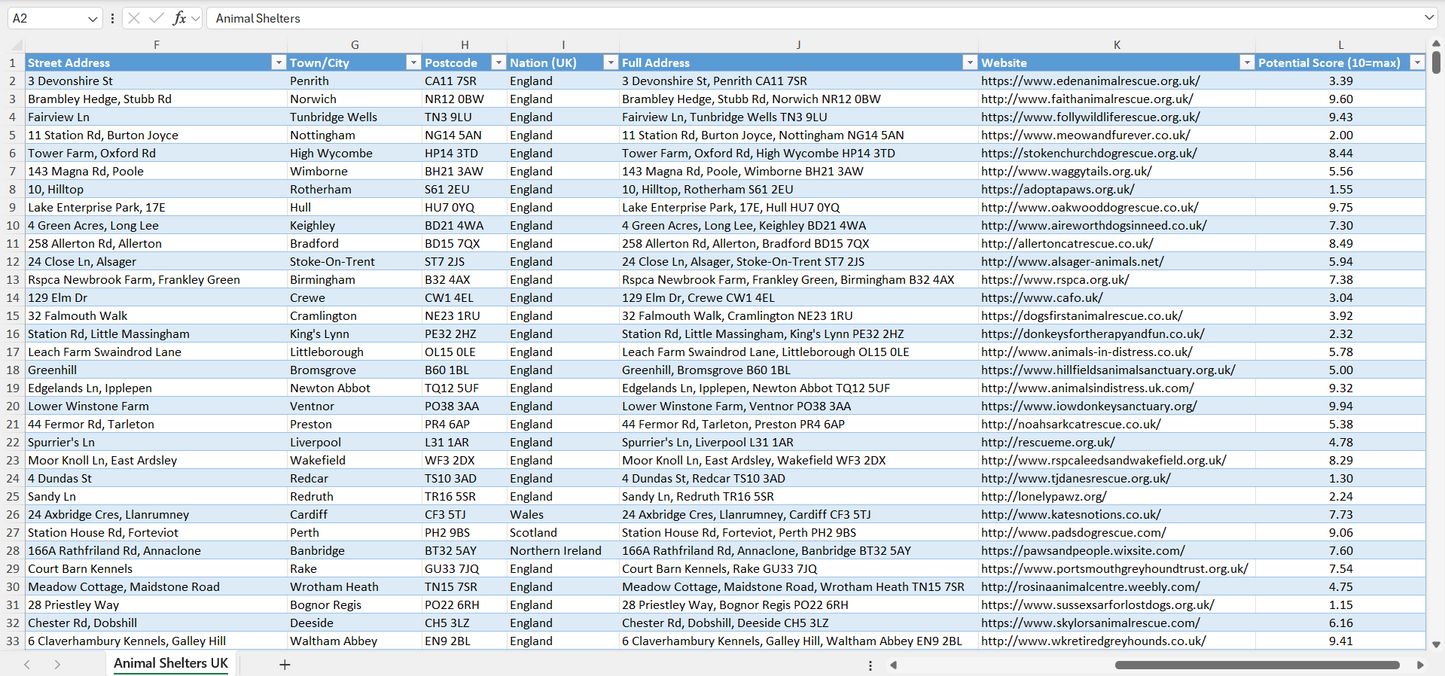Click the left scroll arrow on horizontal scrollbar

[x=893, y=663]
